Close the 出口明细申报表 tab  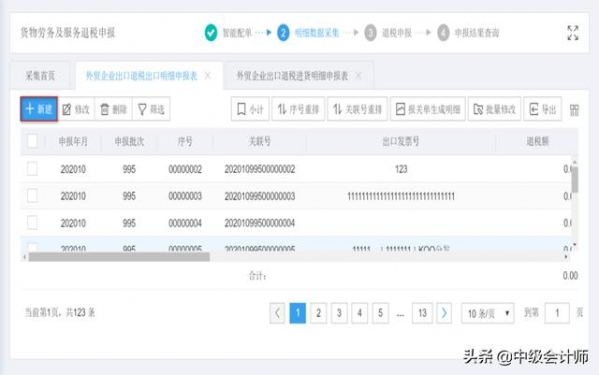point(207,76)
